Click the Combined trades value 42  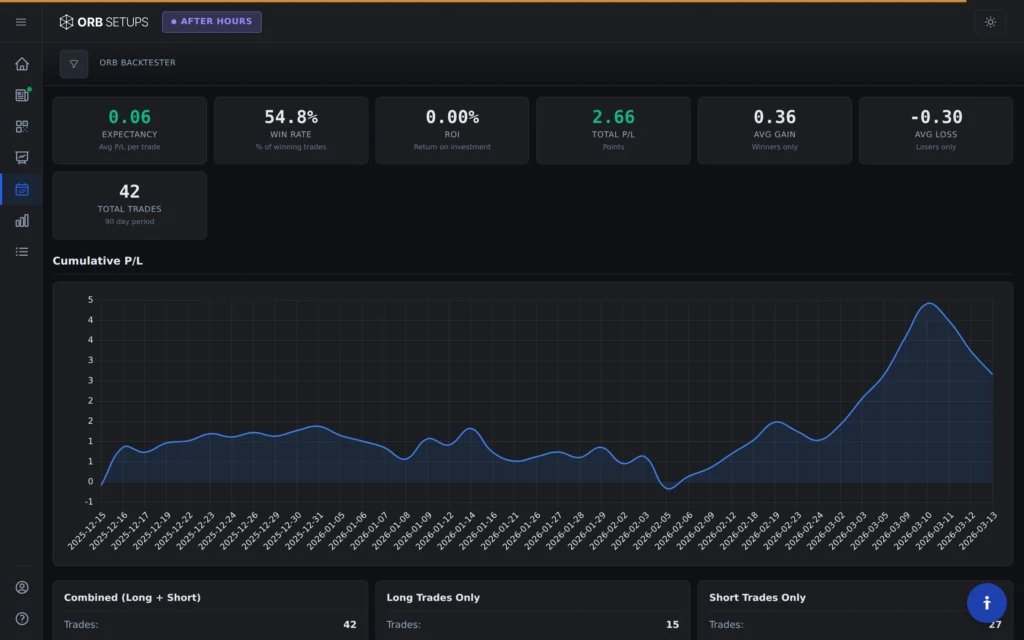point(350,625)
